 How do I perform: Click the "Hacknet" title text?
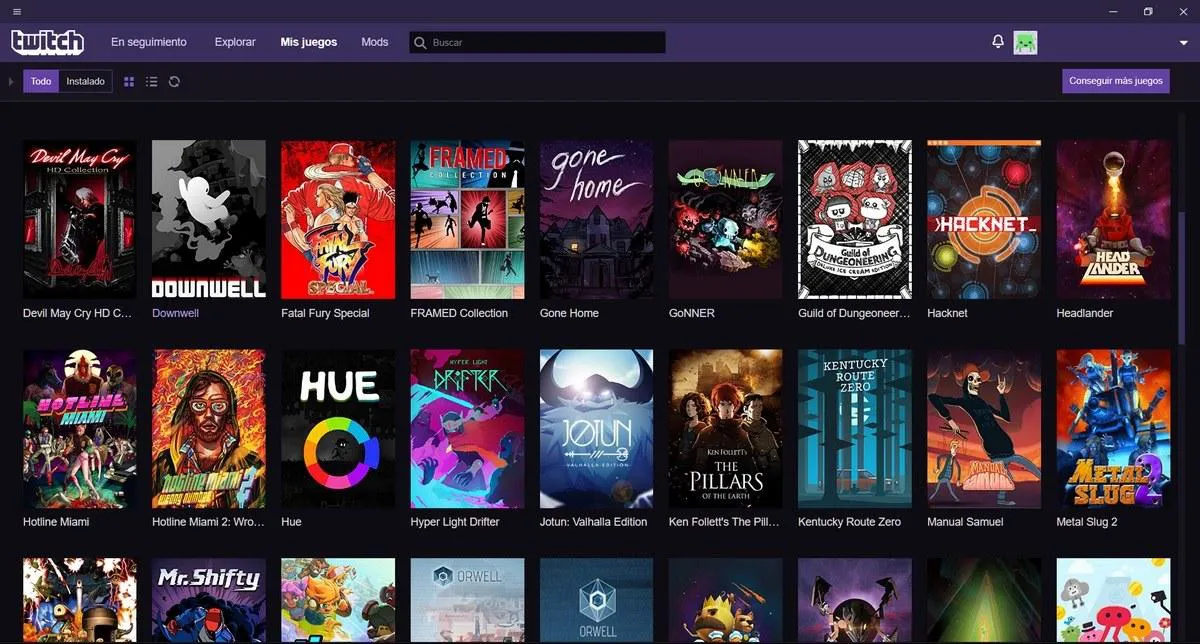[x=947, y=313]
